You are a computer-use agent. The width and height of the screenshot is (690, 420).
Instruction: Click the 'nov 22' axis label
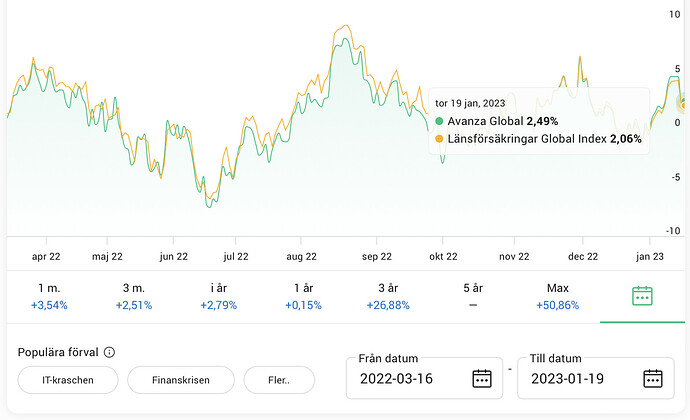click(x=514, y=257)
